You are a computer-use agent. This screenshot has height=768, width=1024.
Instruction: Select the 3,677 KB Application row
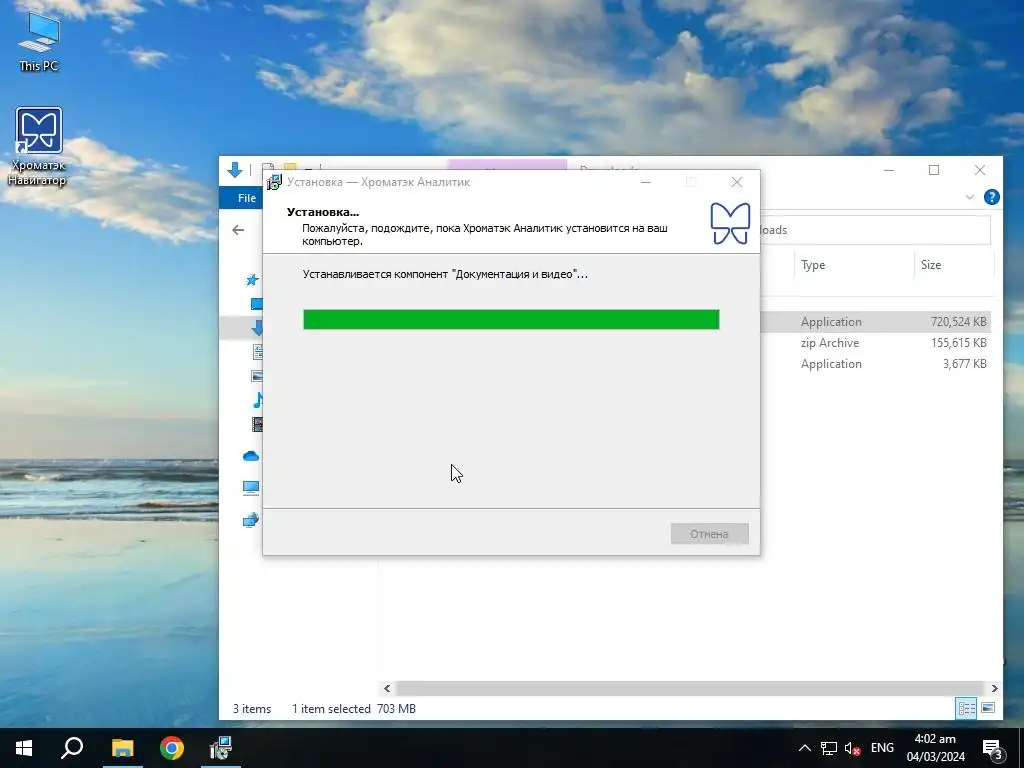point(875,364)
